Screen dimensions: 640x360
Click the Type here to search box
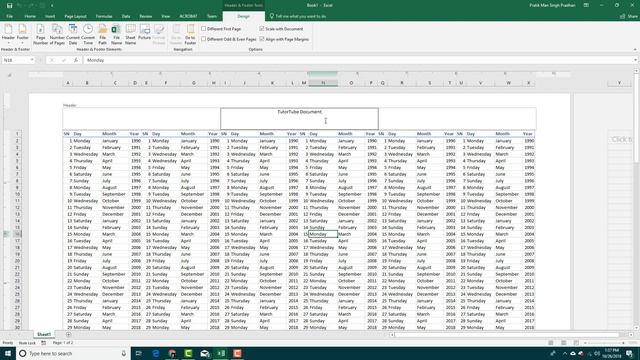click(73, 353)
